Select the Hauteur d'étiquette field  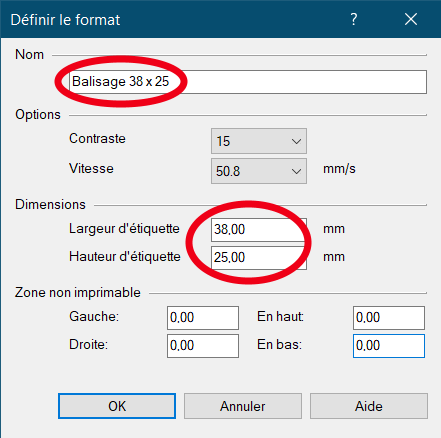[259, 258]
